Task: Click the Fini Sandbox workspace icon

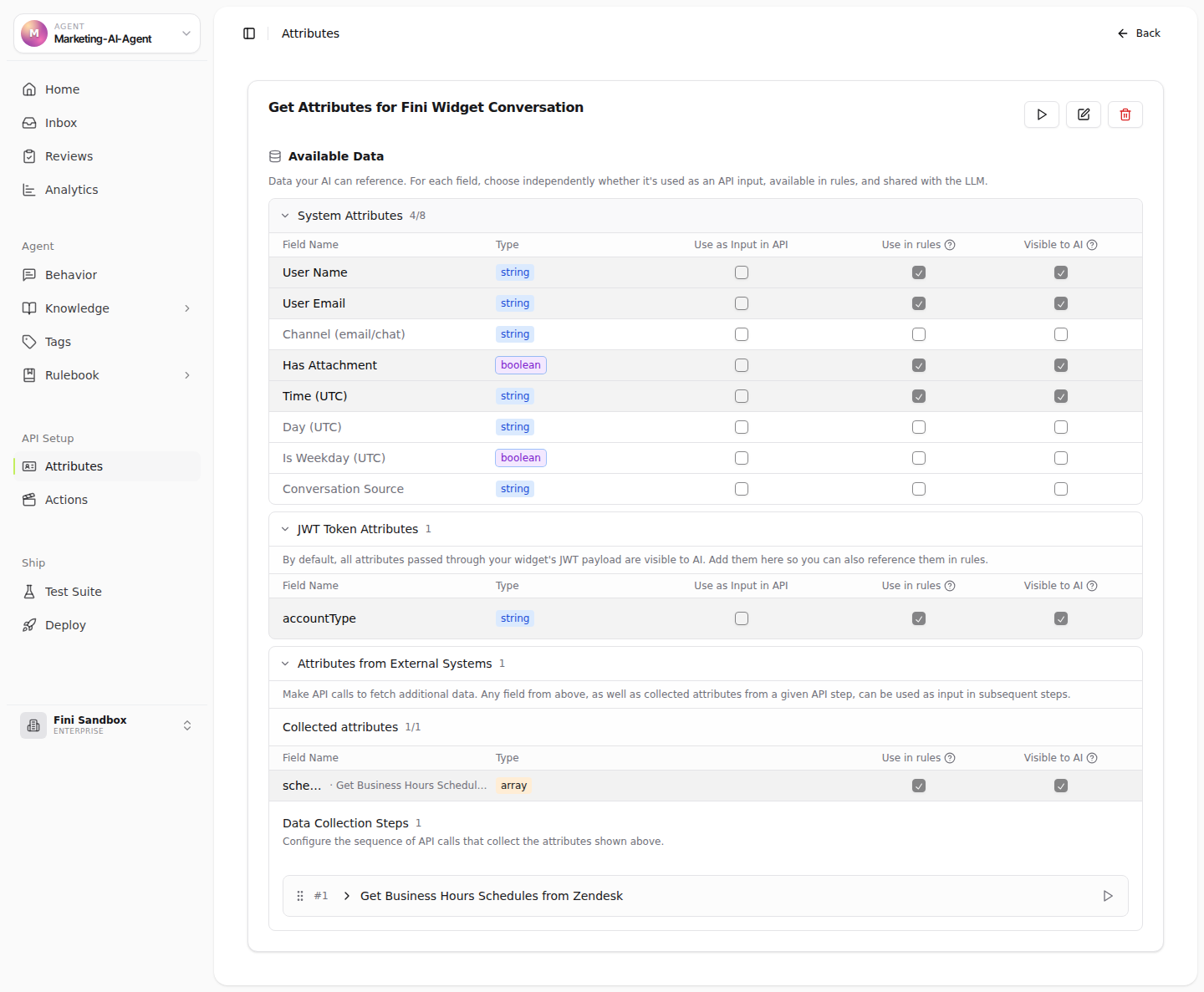Action: [x=33, y=725]
